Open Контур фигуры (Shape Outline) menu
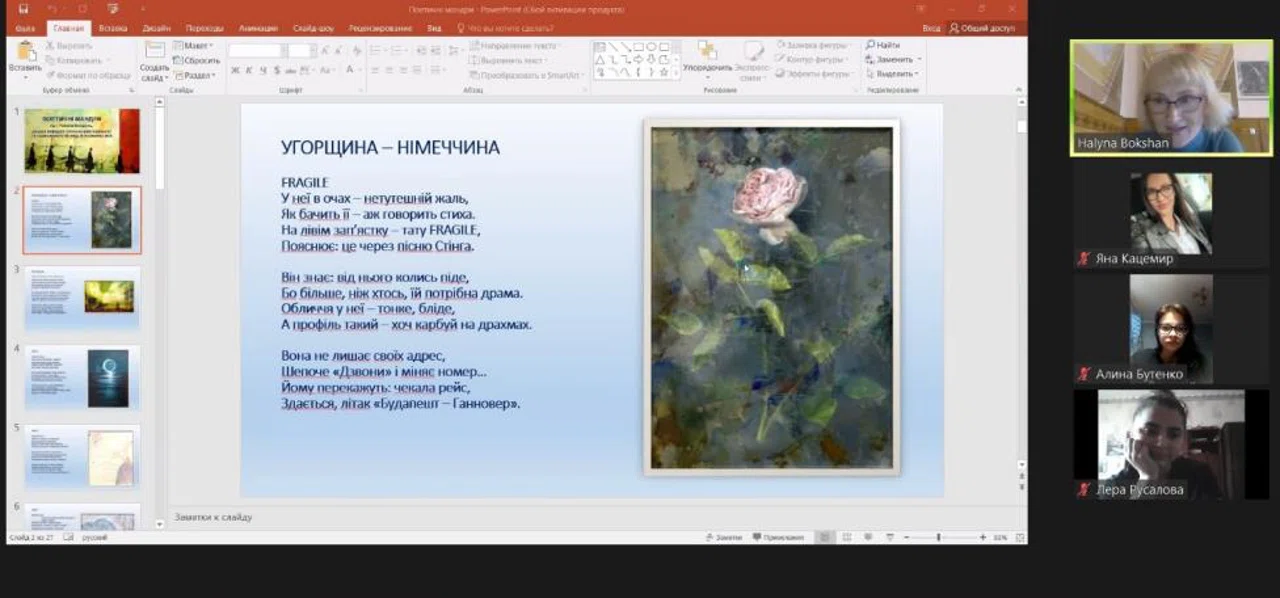 point(811,60)
